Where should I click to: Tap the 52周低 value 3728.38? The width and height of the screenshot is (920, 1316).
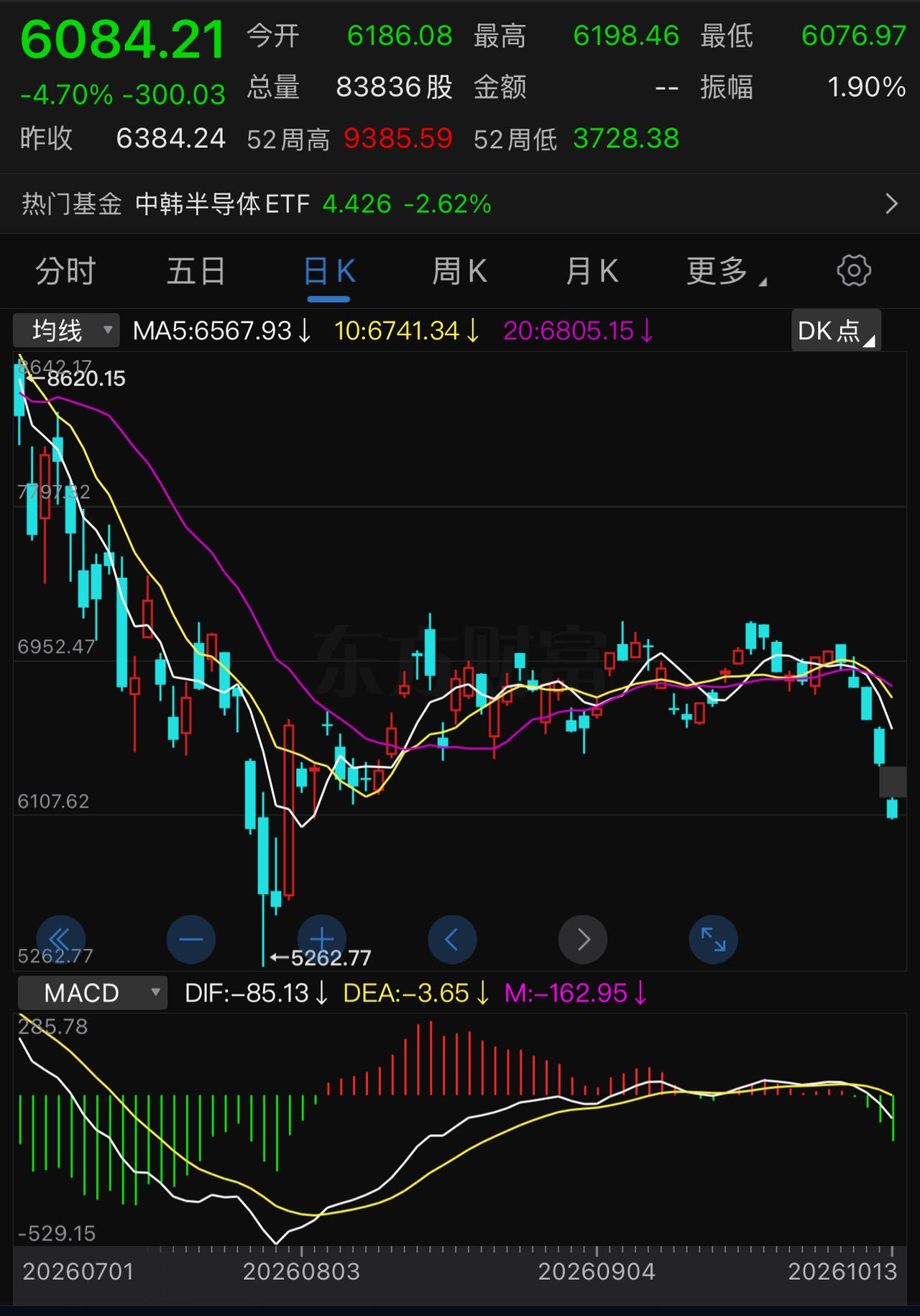pos(626,138)
